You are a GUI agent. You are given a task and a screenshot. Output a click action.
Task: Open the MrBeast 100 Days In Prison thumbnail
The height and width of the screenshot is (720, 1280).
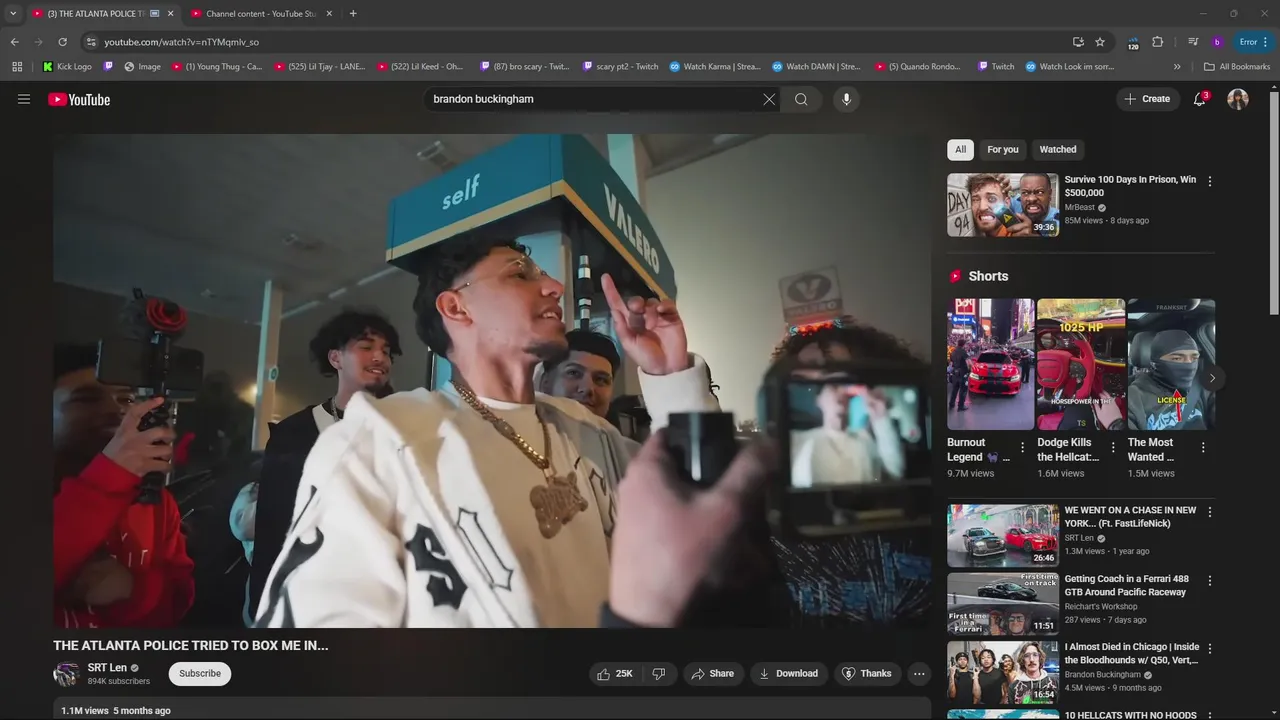1003,205
